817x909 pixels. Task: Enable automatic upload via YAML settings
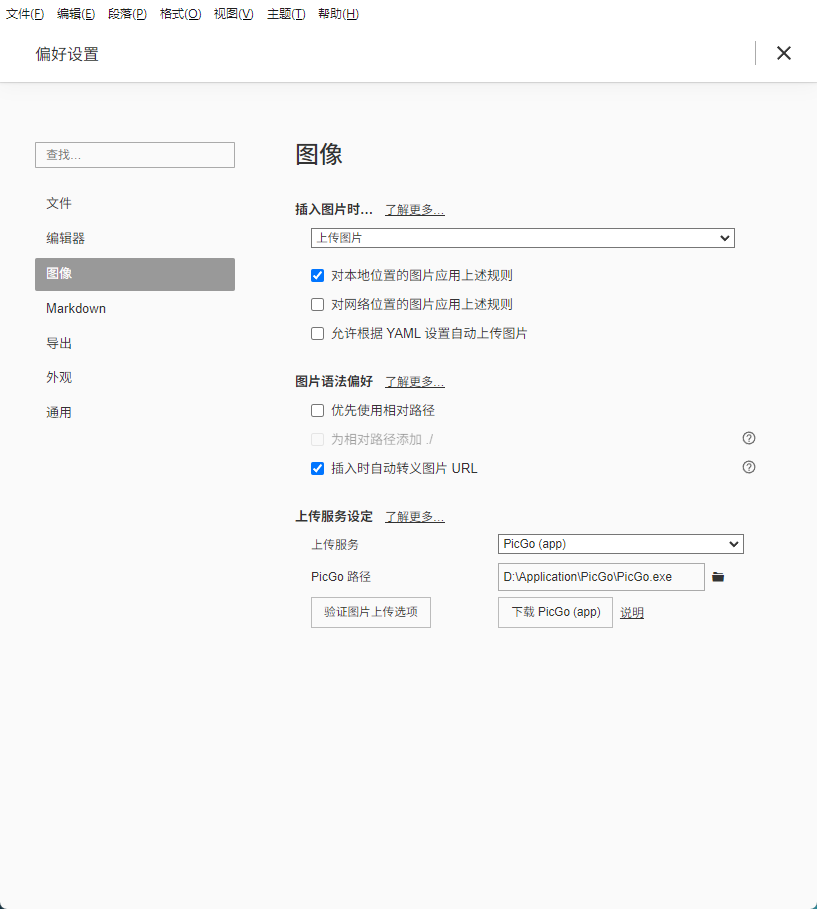tap(317, 333)
